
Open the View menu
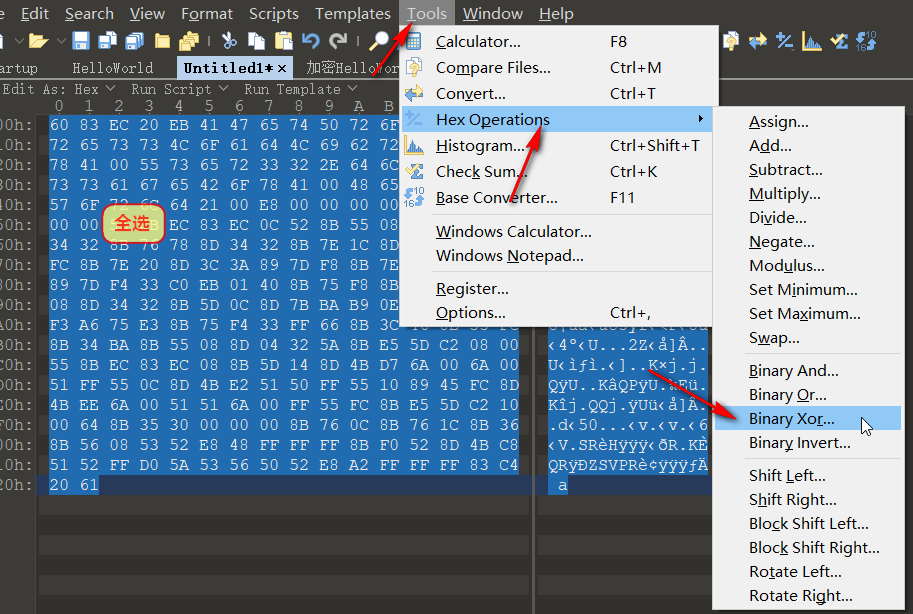tap(147, 13)
